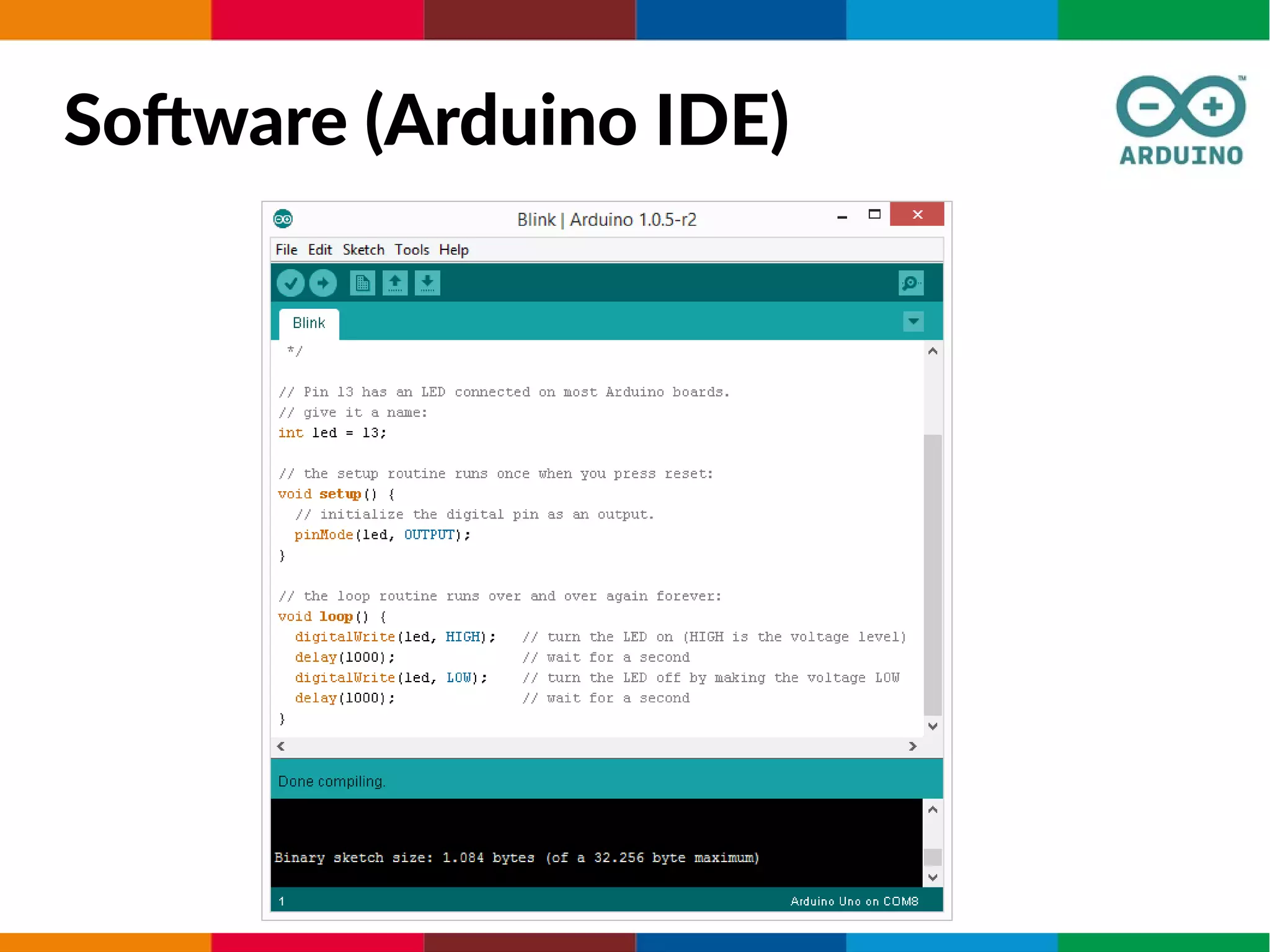
Task: Click the first 'delay(1000);' line
Action: click(x=345, y=657)
